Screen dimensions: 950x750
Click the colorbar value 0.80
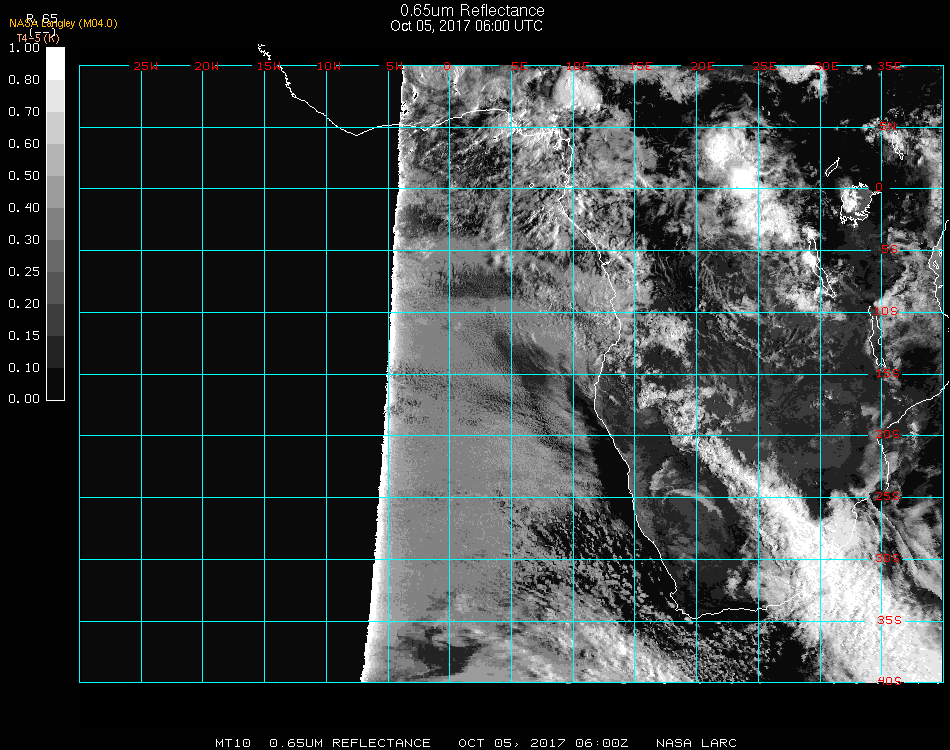[24, 80]
